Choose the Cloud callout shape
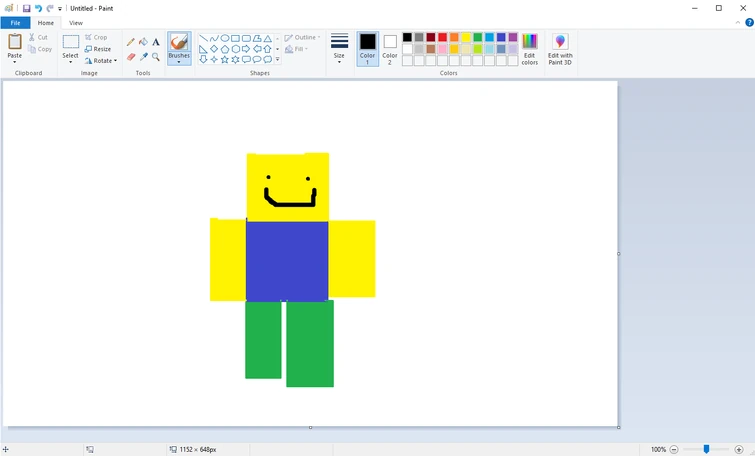This screenshot has height=456, width=755. point(267,59)
